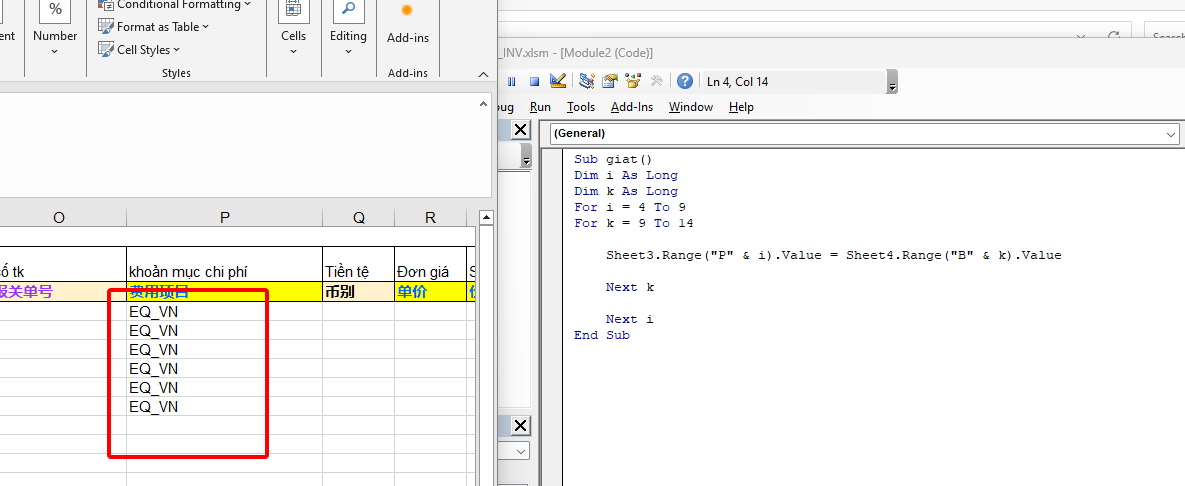1185x486 pixels.
Task: Click the 'For i = 4 To 9' line
Action: (630, 207)
